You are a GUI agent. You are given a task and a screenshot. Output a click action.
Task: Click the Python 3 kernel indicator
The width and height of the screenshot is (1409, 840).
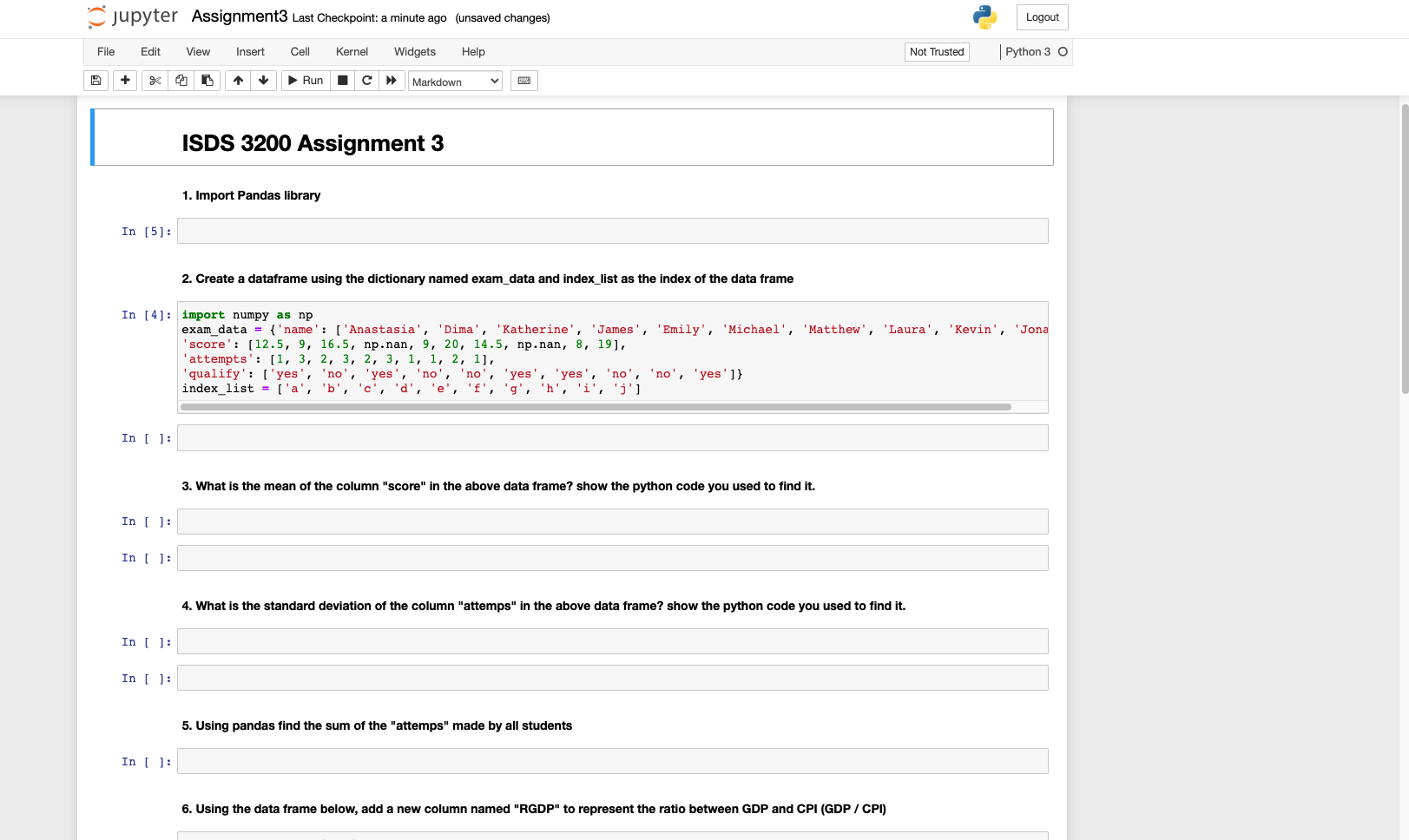click(1030, 51)
